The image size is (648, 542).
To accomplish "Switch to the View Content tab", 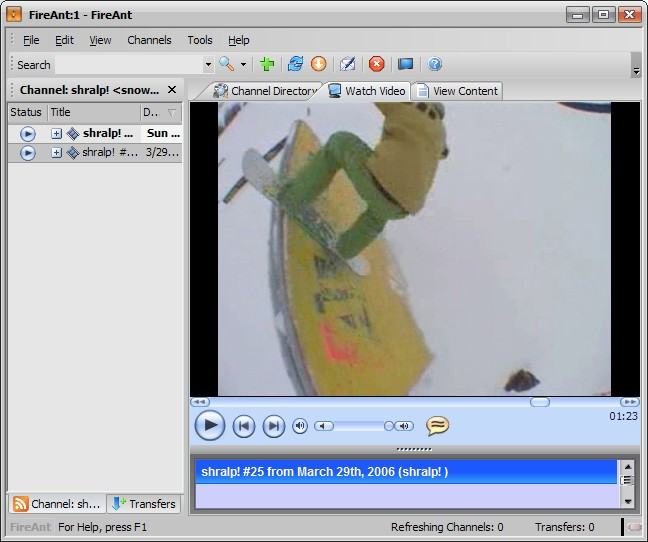I will click(x=457, y=91).
